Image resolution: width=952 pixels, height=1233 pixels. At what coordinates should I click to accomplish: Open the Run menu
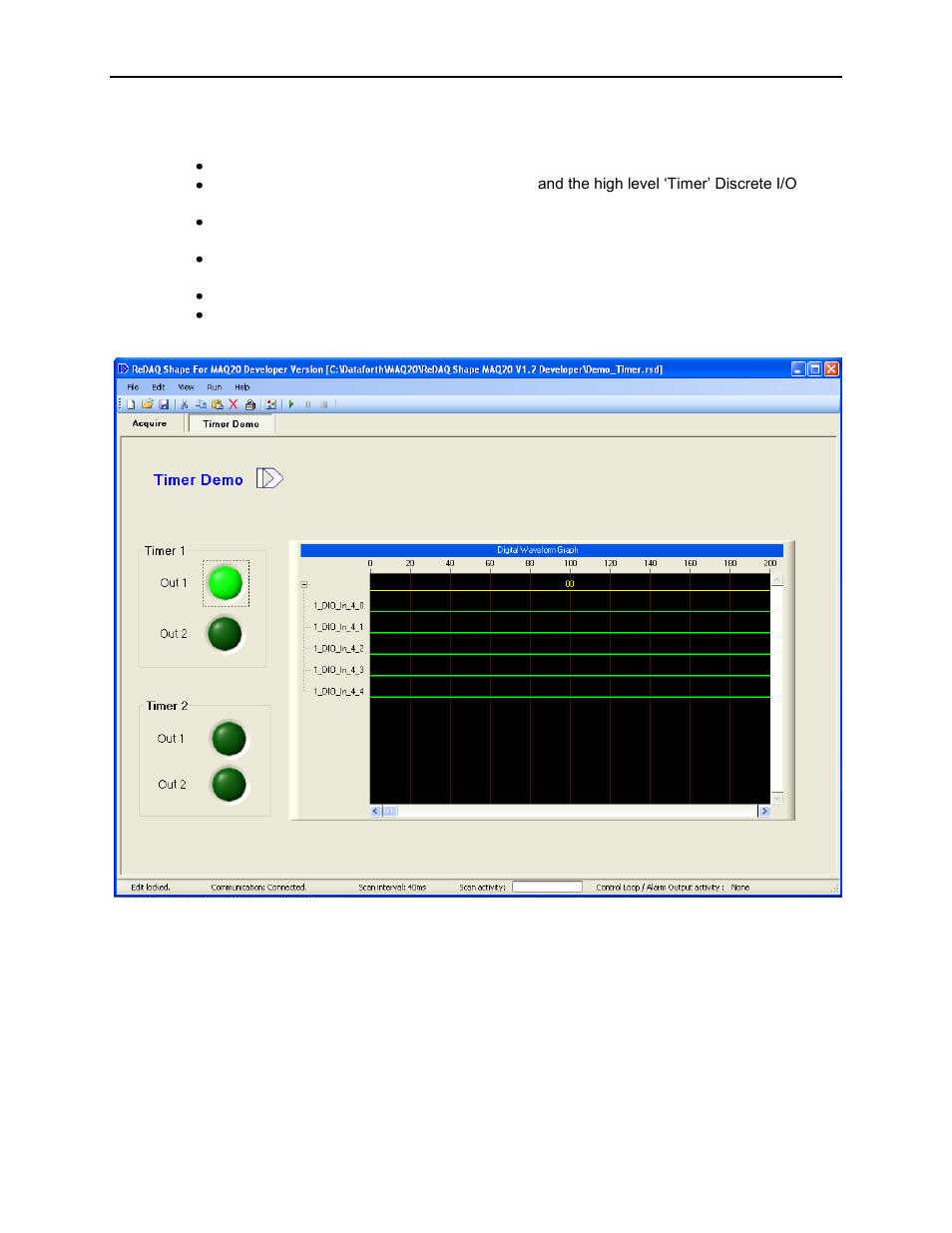point(215,387)
